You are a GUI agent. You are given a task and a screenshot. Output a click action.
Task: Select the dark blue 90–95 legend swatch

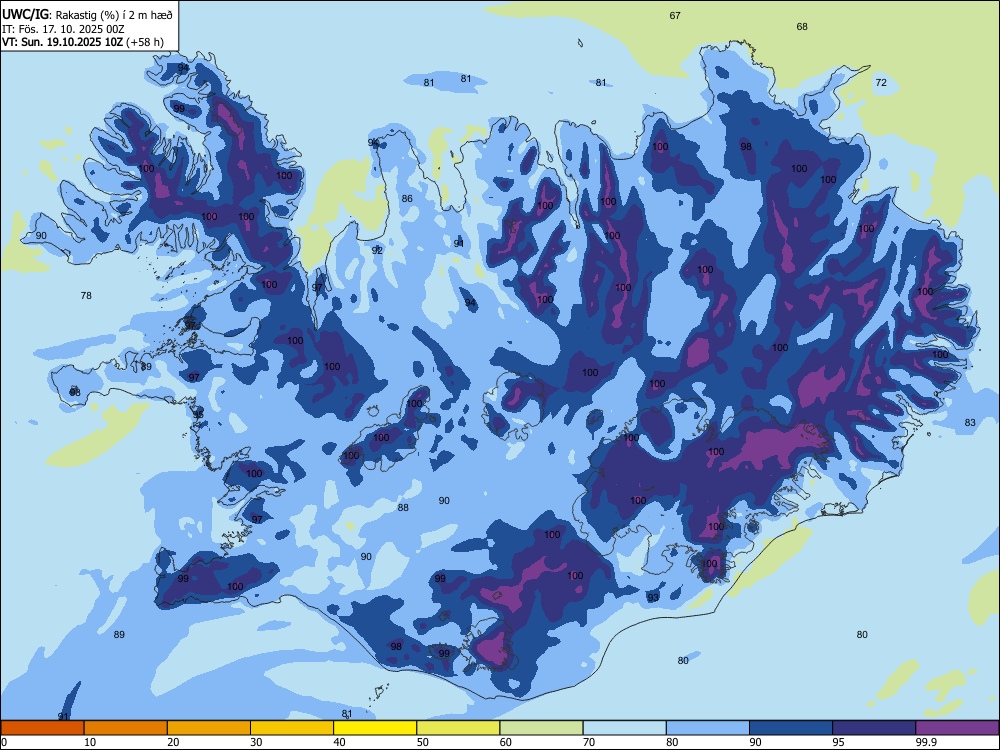[791, 728]
